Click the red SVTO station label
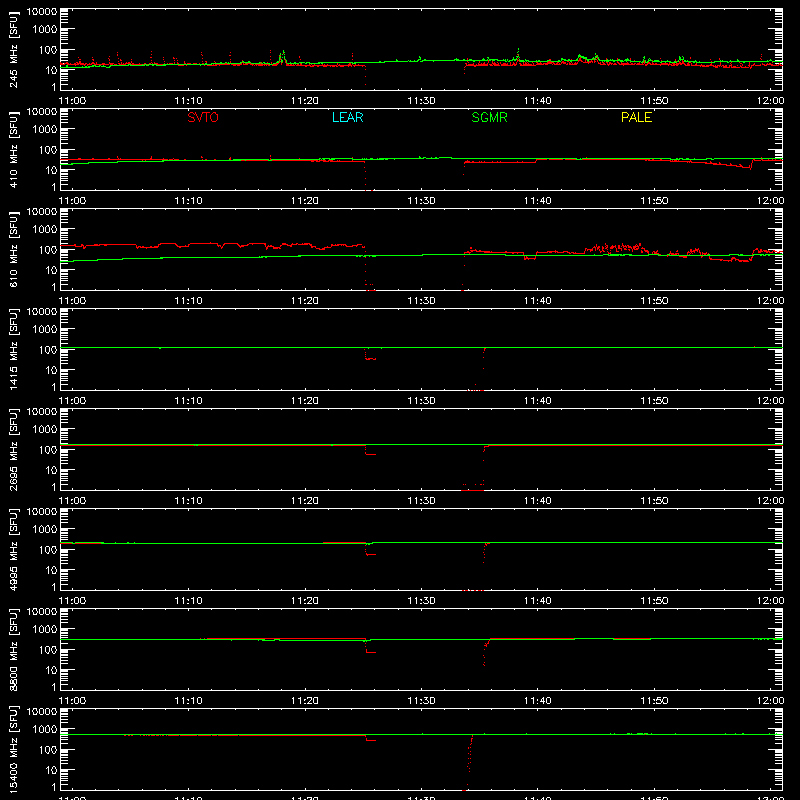This screenshot has width=800, height=800. coord(203,117)
